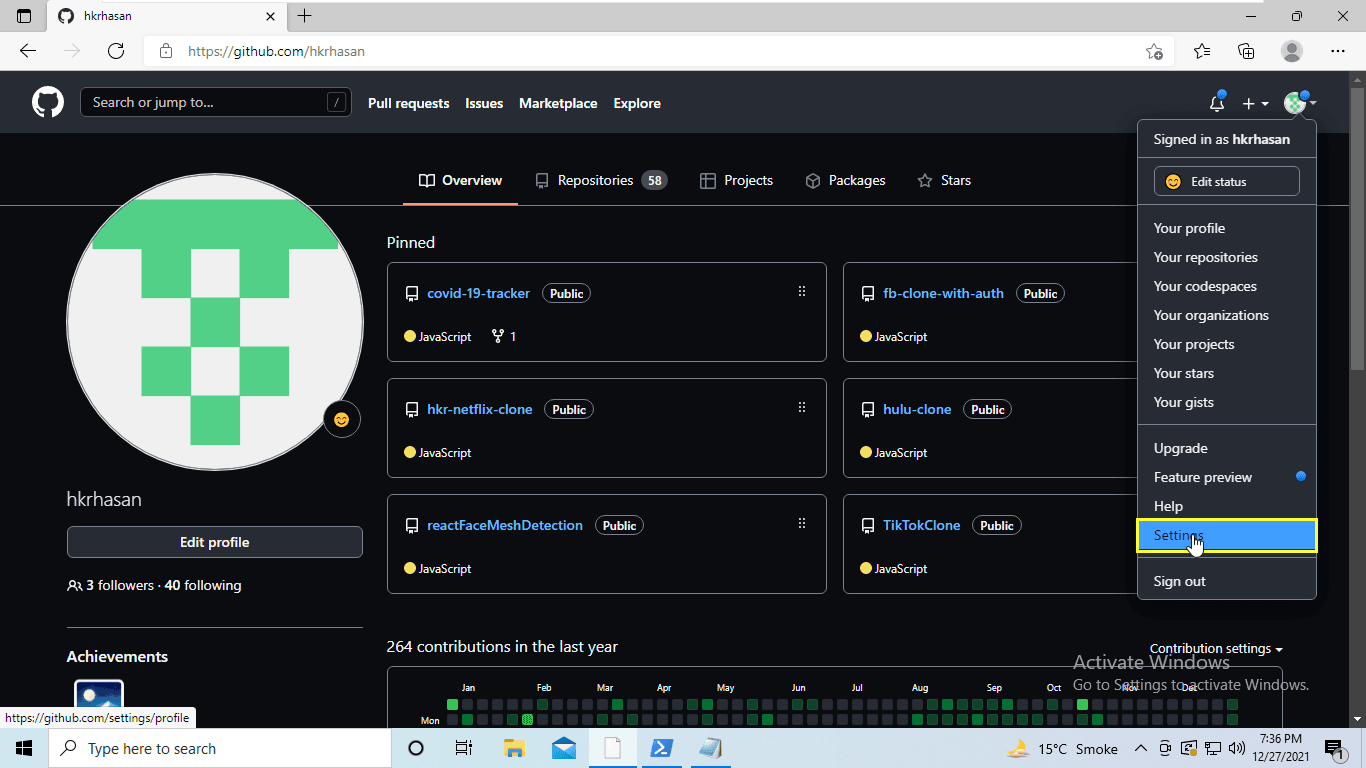Image resolution: width=1366 pixels, height=768 pixels.
Task: Open Explore in header
Action: (637, 103)
